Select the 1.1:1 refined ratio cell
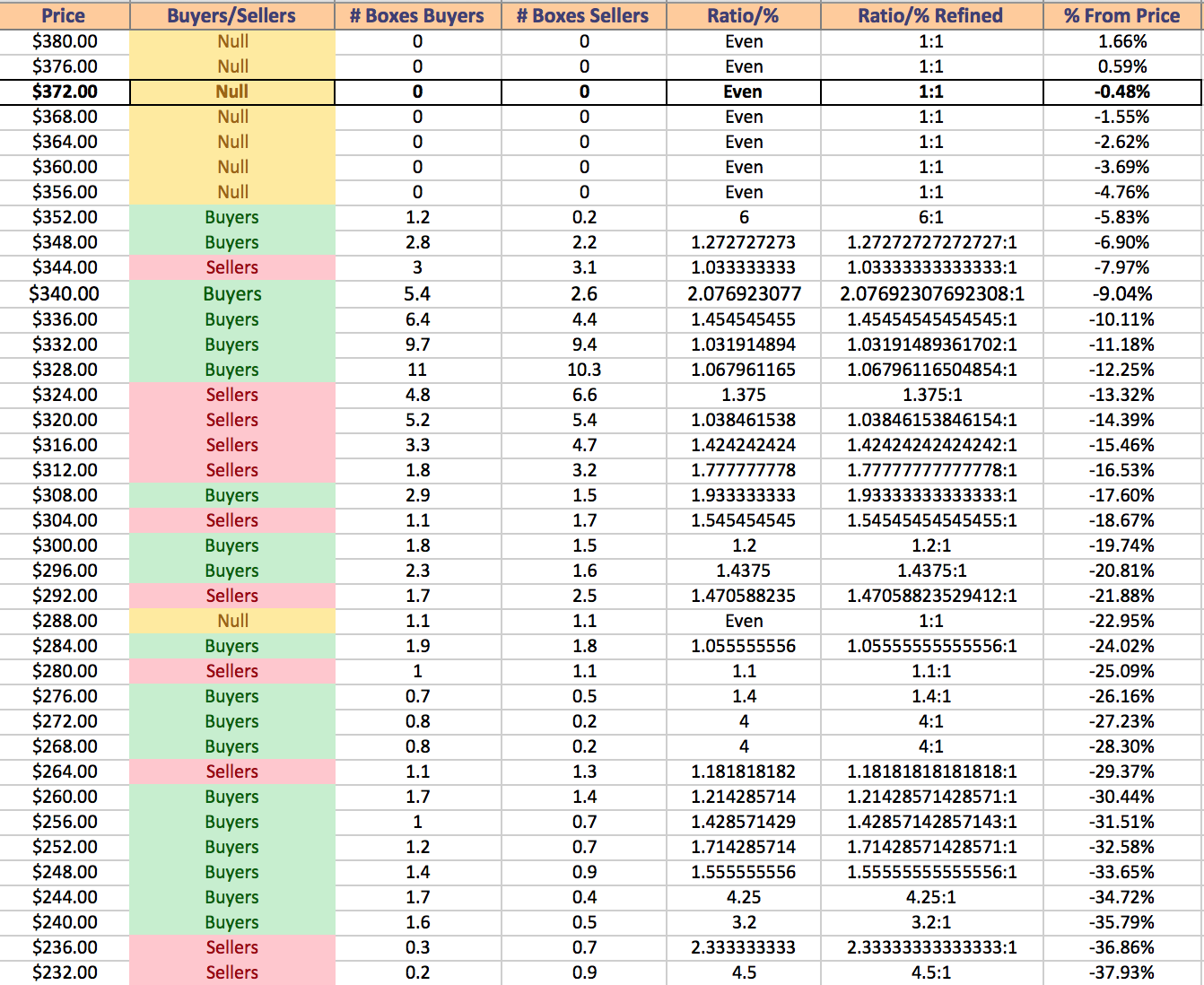This screenshot has height=985, width=1204. tap(931, 671)
